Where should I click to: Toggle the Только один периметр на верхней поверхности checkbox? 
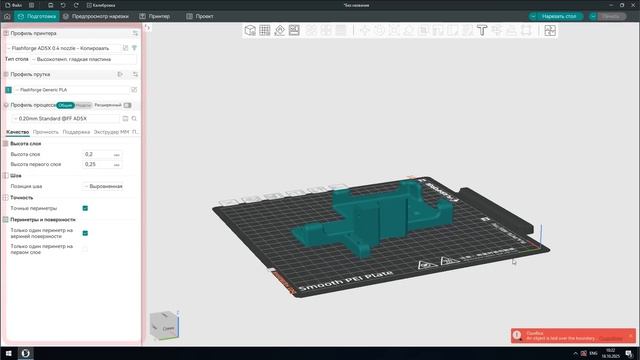click(85, 233)
